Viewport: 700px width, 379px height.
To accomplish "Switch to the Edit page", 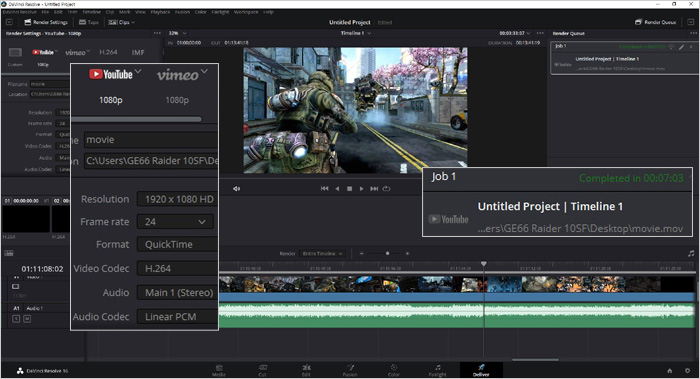I will (x=306, y=370).
